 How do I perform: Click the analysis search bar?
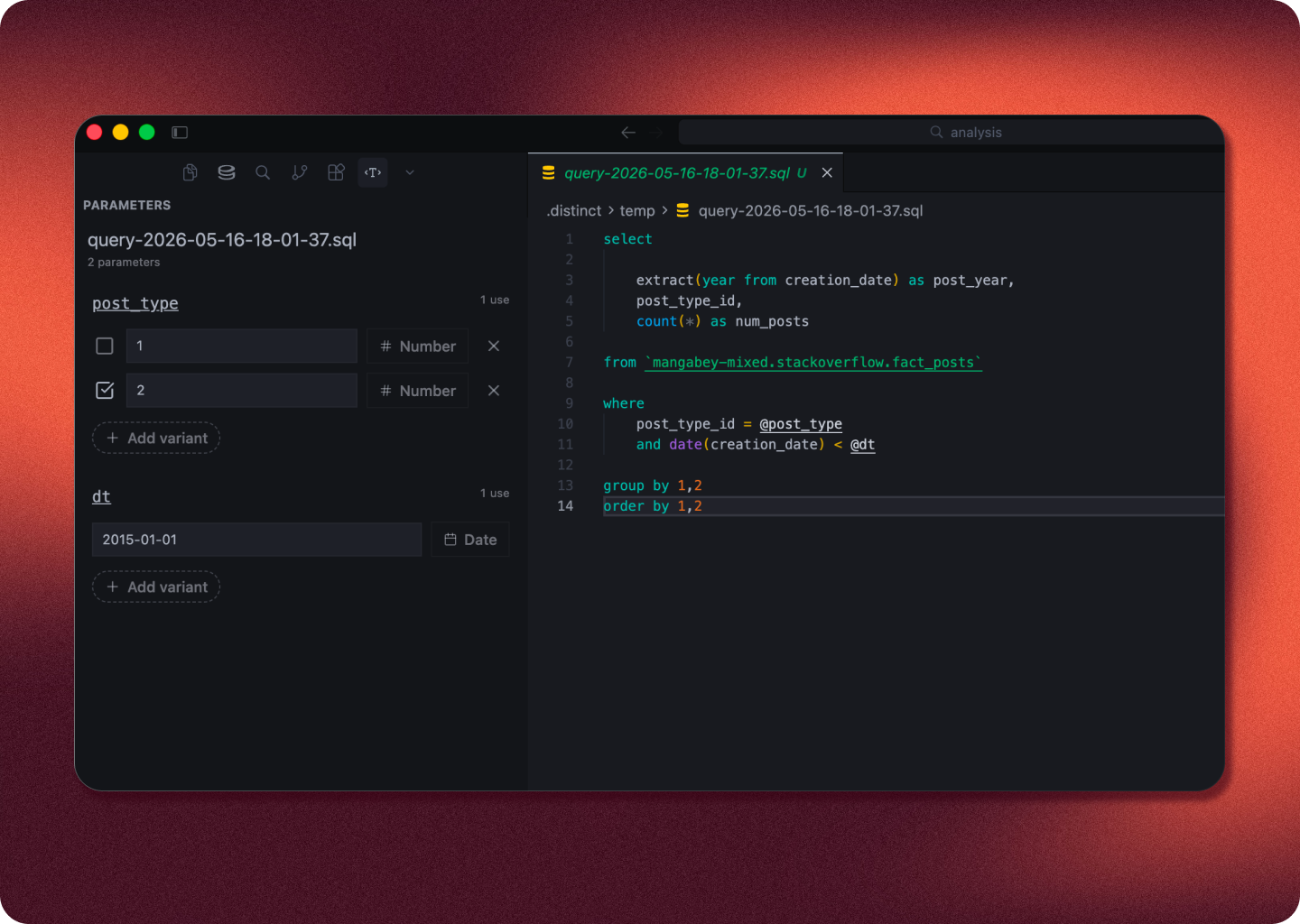(951, 133)
